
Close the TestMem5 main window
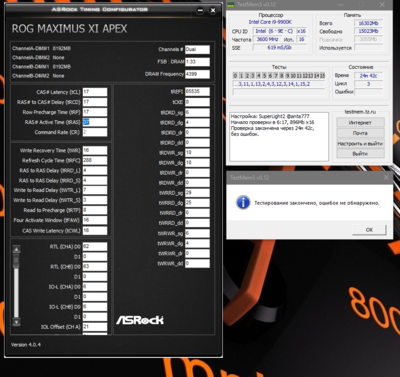click(x=382, y=5)
